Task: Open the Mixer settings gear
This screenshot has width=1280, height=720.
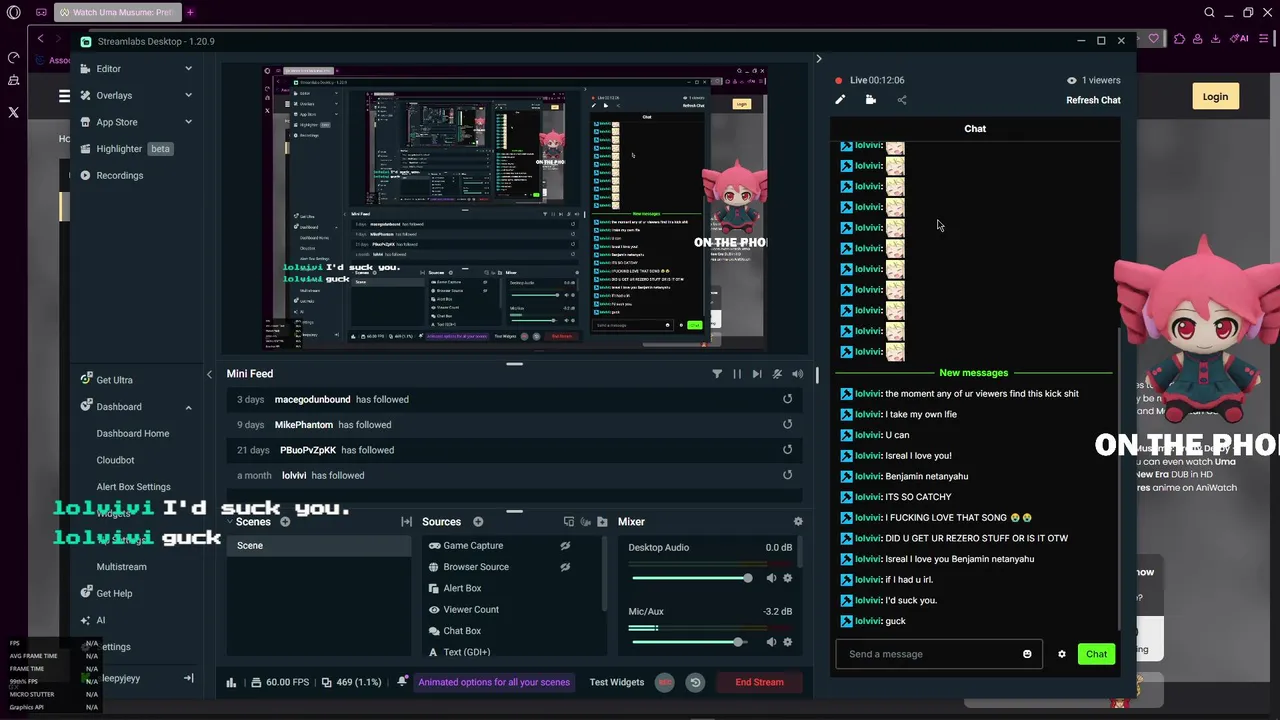Action: click(x=798, y=522)
